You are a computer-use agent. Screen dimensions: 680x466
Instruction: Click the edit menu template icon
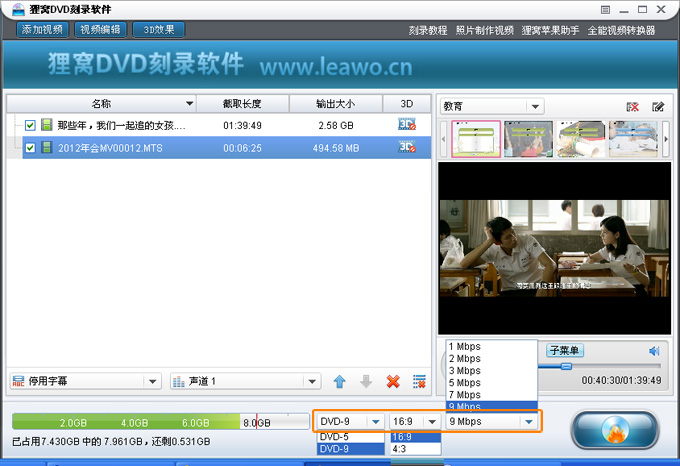(x=658, y=107)
